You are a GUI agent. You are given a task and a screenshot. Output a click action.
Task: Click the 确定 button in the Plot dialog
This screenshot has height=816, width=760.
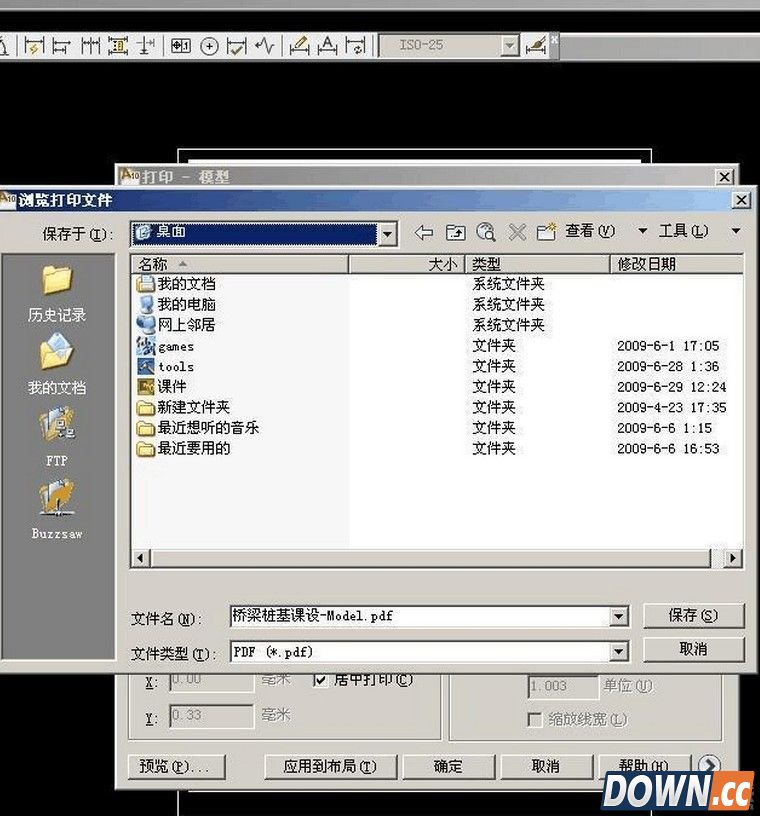coord(448,767)
